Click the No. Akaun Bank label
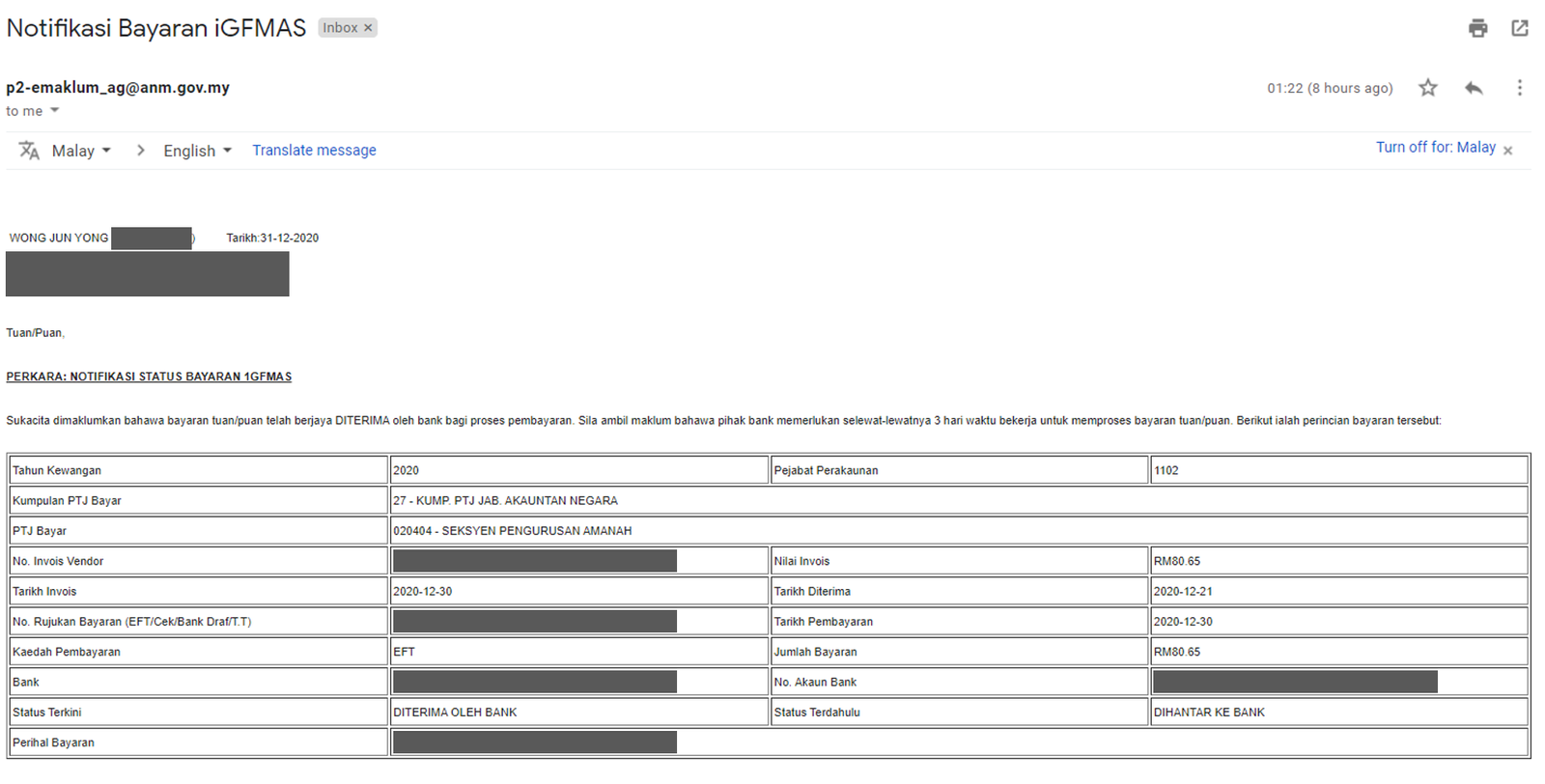 point(815,682)
